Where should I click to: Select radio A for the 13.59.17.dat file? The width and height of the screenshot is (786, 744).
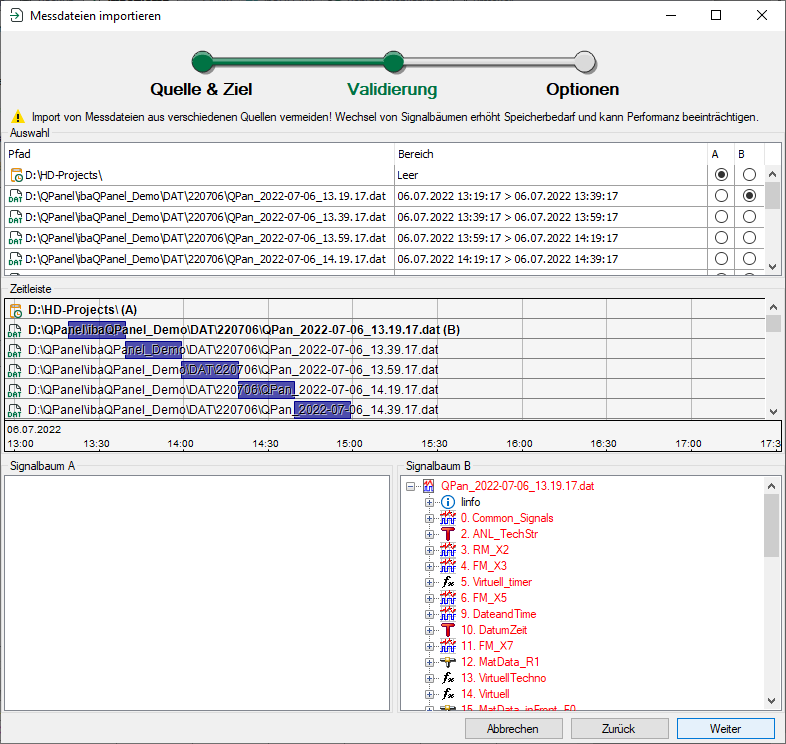[x=721, y=238]
